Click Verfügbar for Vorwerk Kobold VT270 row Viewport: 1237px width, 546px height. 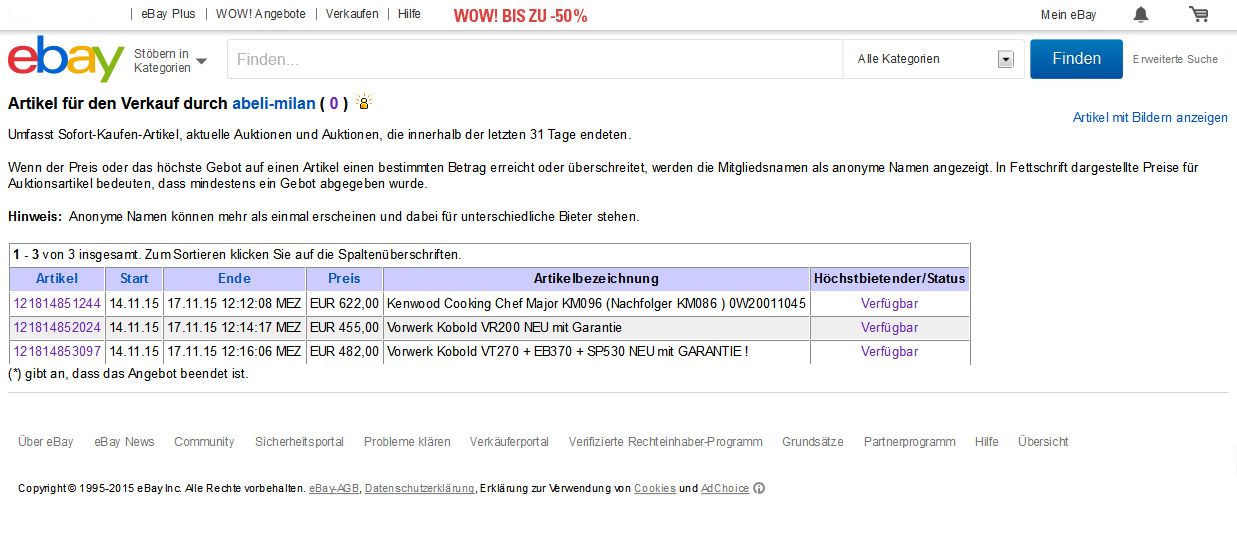889,351
